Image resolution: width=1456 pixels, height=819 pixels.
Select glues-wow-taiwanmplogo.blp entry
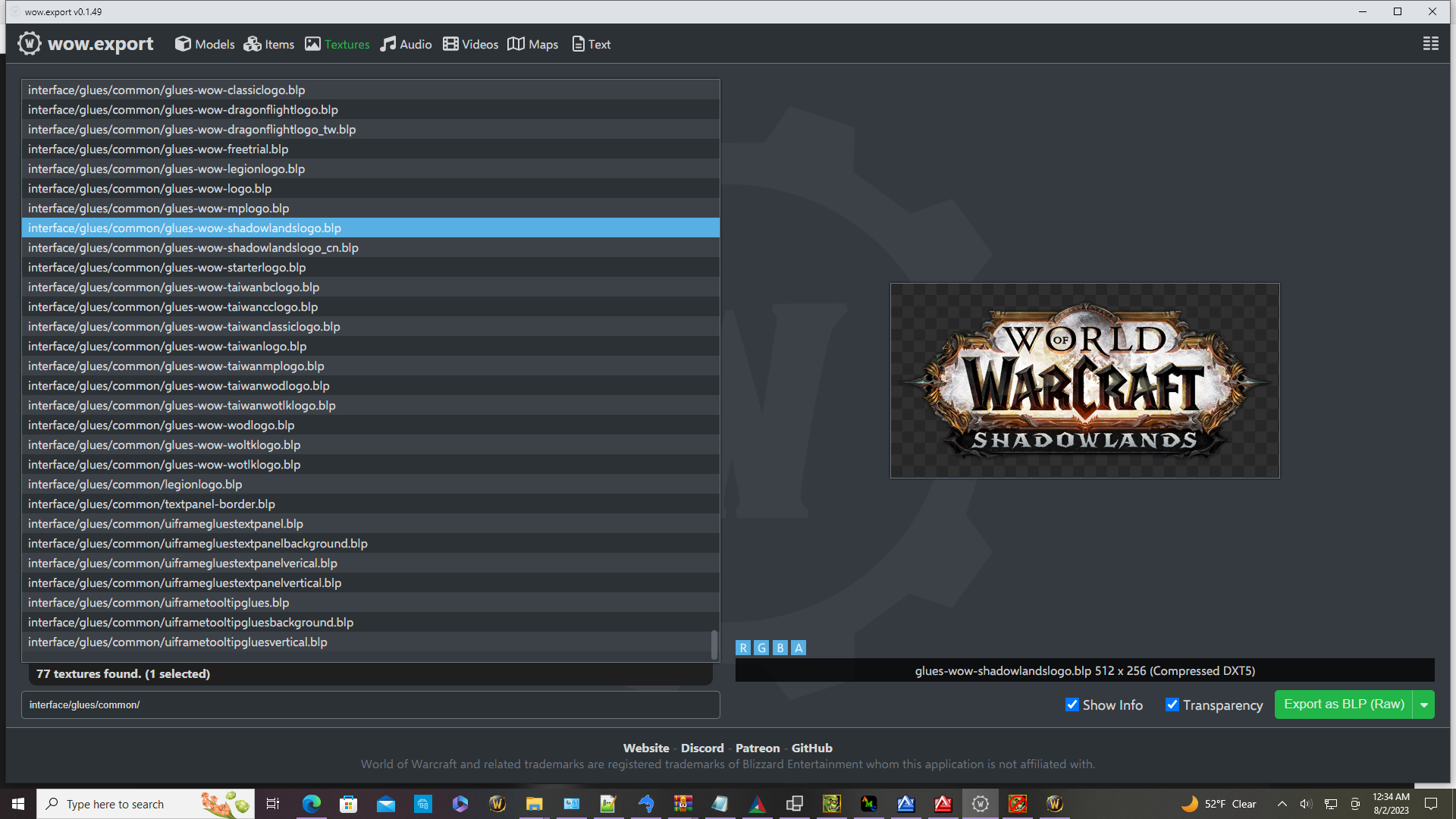371,366
